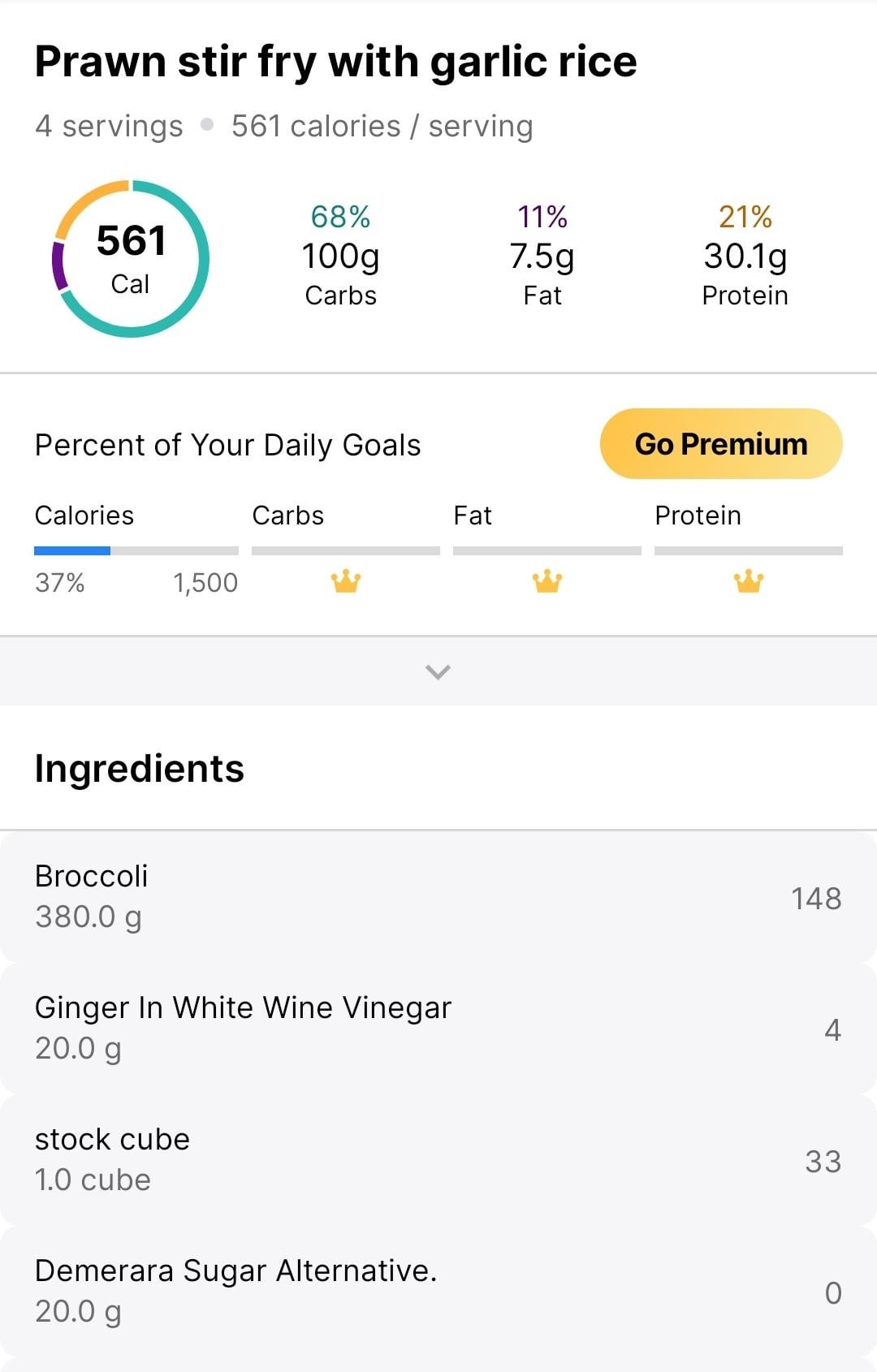This screenshot has width=877, height=1372.
Task: Expand daily goals with the down chevron
Action: point(438,671)
